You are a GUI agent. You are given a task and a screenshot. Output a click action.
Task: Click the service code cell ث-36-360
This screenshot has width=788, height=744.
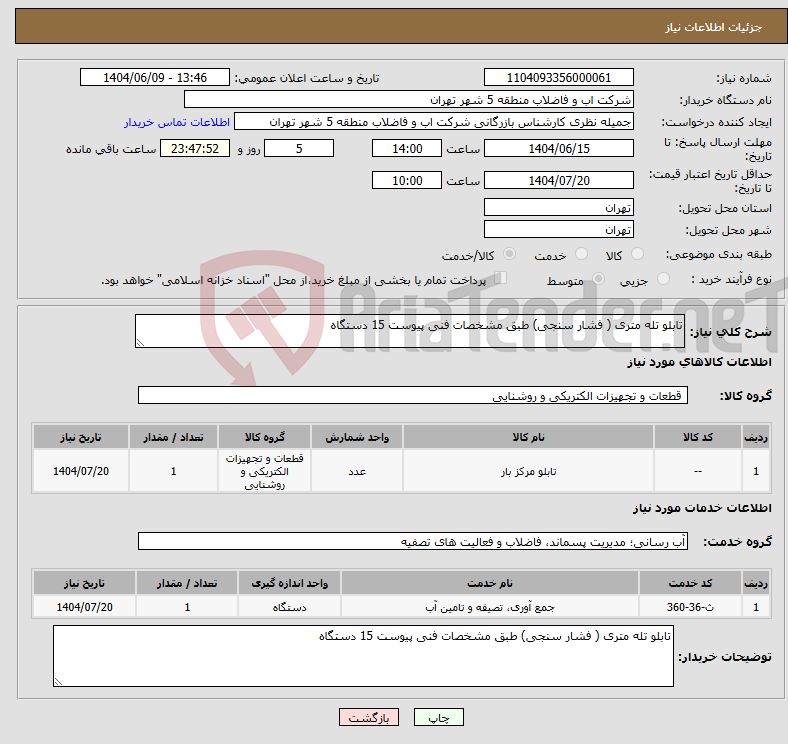click(690, 607)
